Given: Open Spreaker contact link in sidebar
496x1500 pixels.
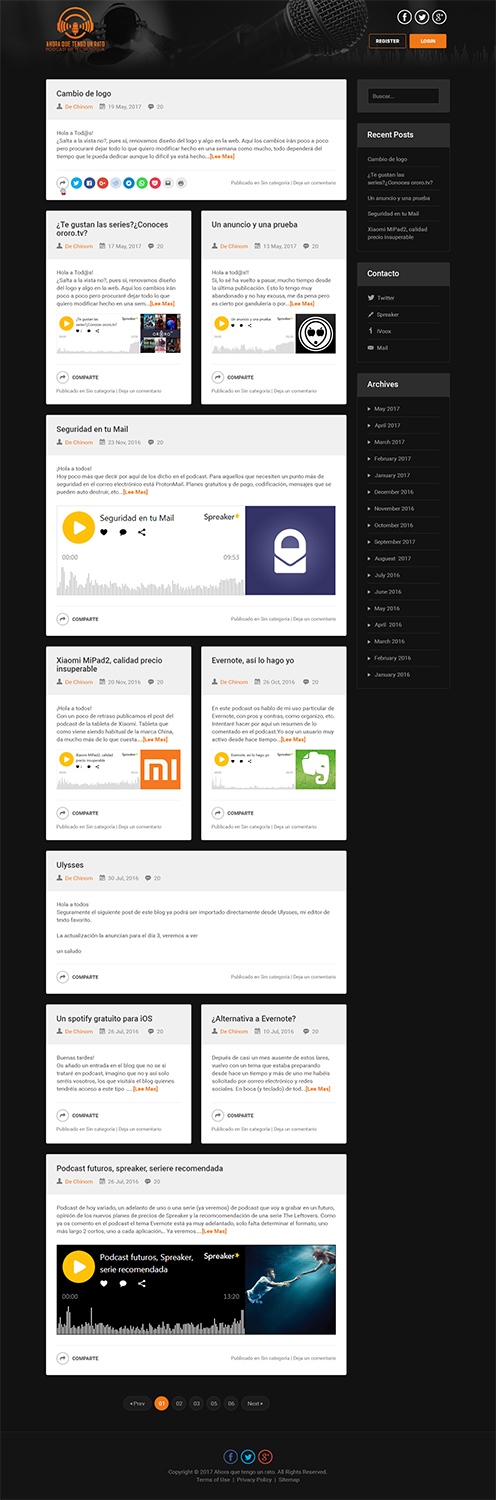Looking at the screenshot, I should click(387, 314).
